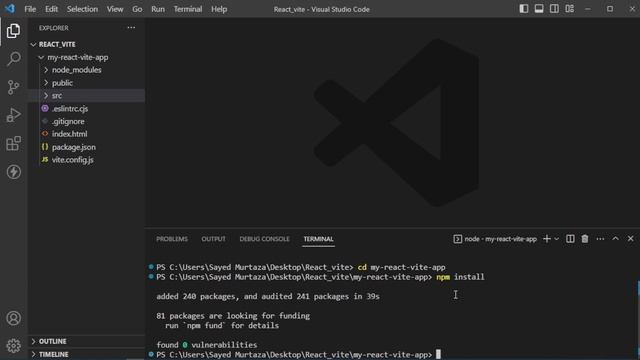Open the lightning bolt extension view
The width and height of the screenshot is (640, 360).
(13, 171)
